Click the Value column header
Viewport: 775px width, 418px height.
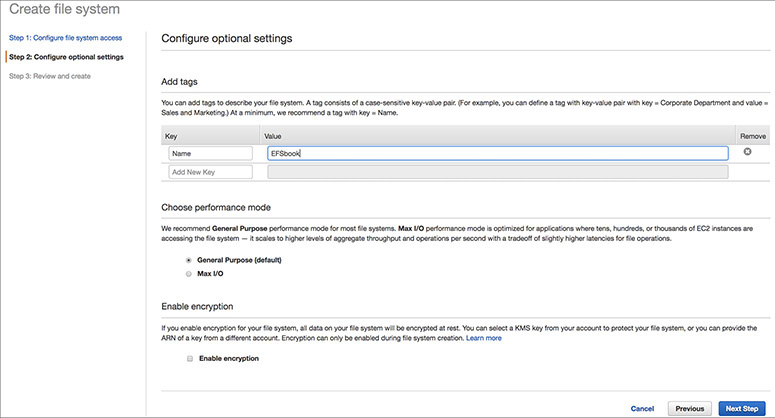274,134
